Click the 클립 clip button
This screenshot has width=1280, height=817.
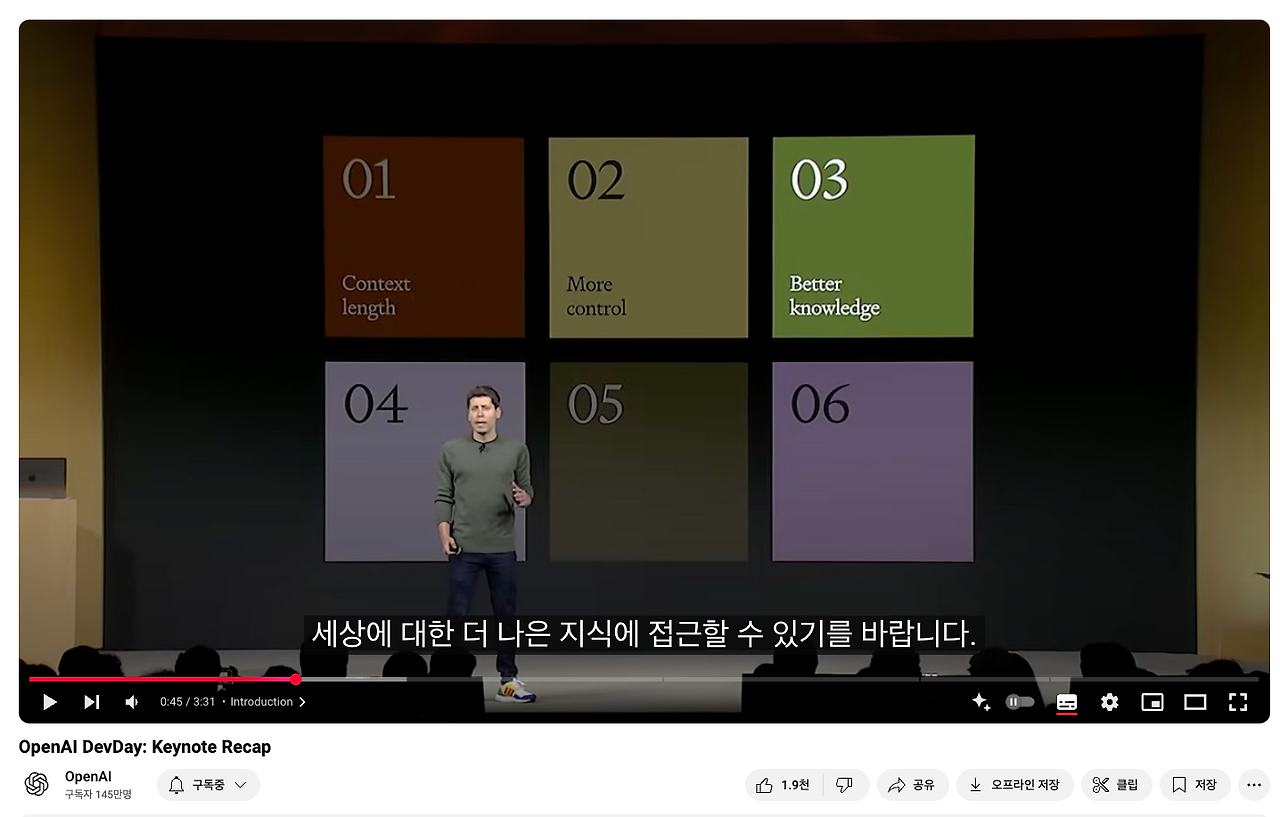click(1116, 785)
